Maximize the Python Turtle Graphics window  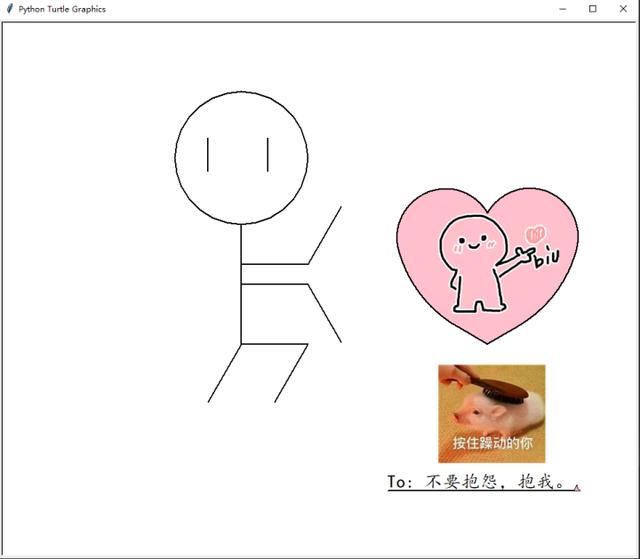[x=592, y=9]
